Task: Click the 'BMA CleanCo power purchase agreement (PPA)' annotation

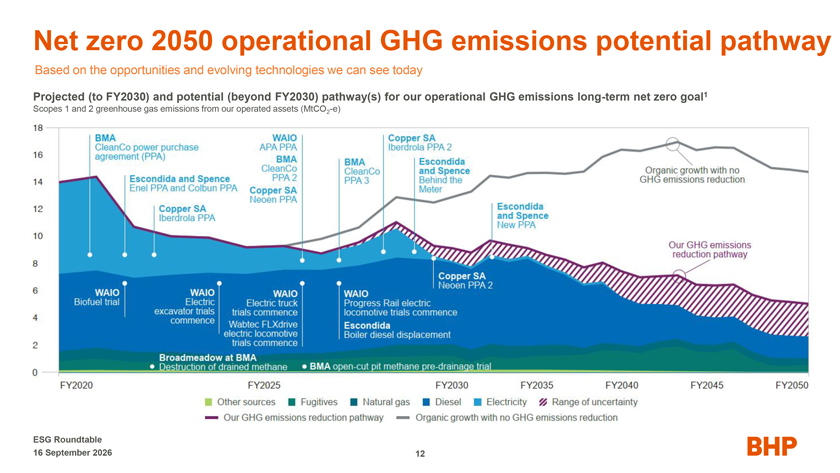Action: click(x=146, y=147)
